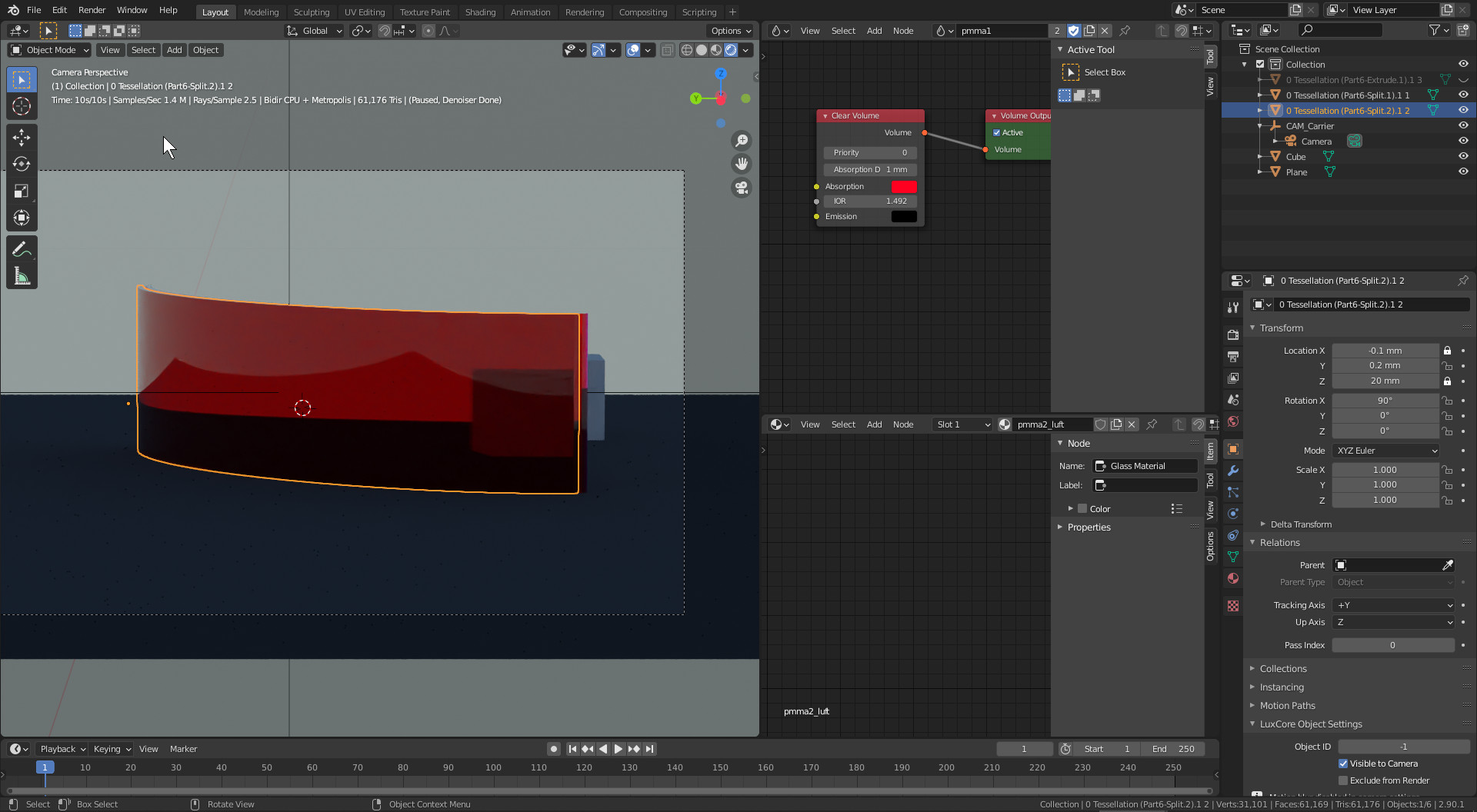
Task: Select the Annotate pencil tool
Action: [22, 249]
